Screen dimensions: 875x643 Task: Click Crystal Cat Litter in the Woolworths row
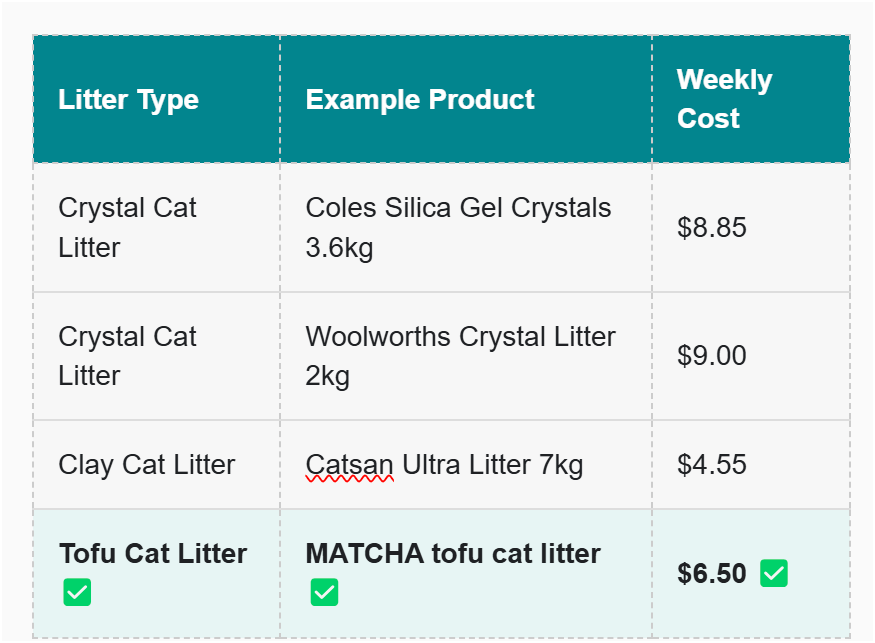(x=127, y=356)
